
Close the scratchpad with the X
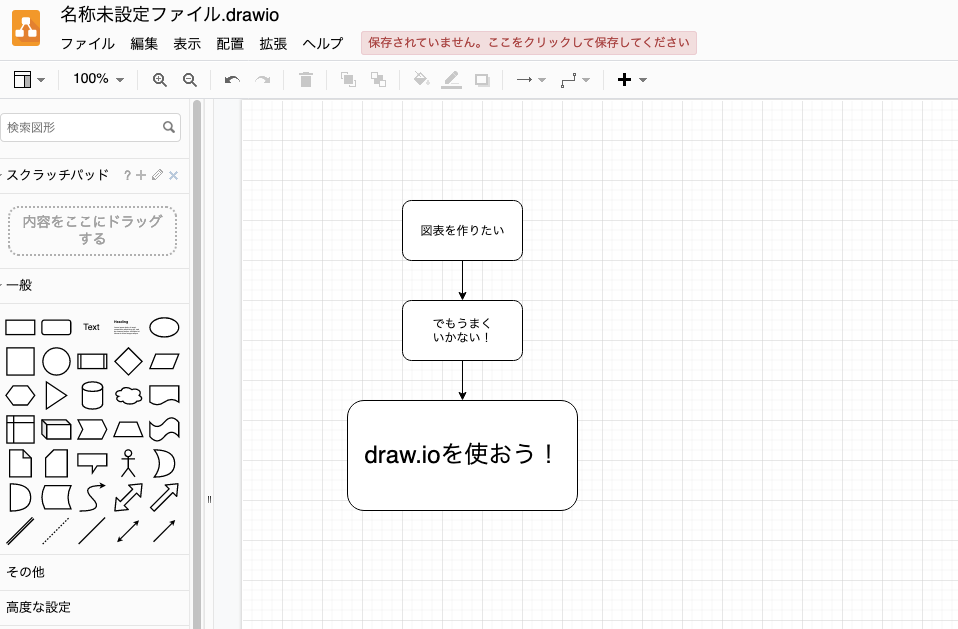pos(173,175)
